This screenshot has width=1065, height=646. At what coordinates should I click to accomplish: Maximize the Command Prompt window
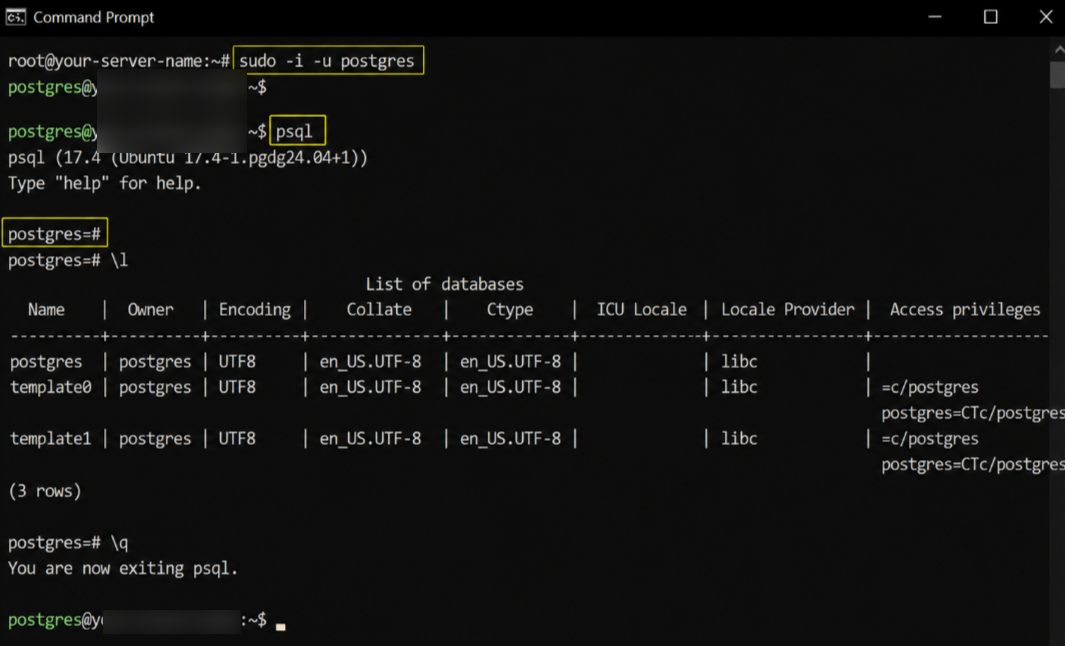[x=990, y=17]
